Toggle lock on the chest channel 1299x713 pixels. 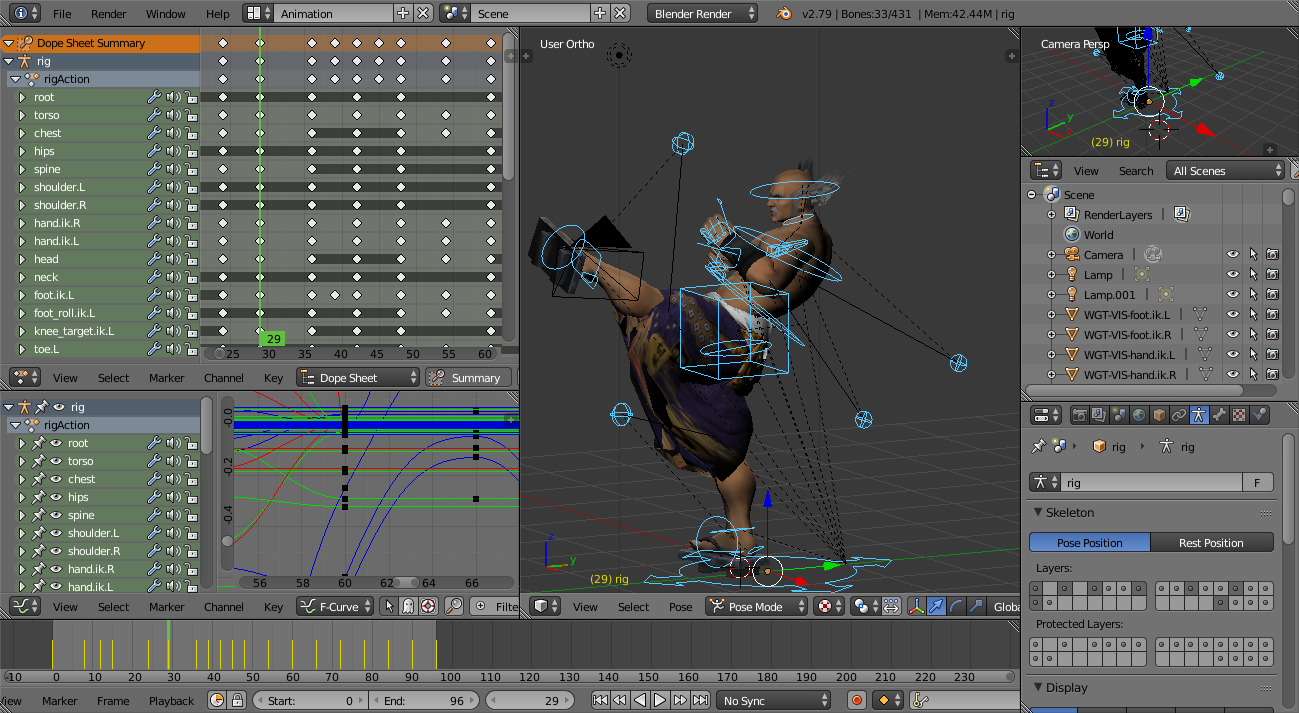coord(190,133)
